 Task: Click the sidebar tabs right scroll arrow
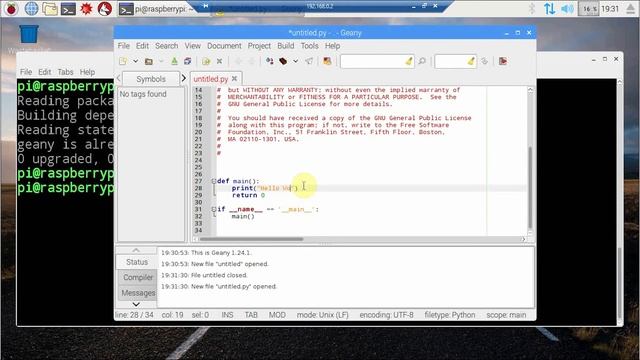point(184,78)
